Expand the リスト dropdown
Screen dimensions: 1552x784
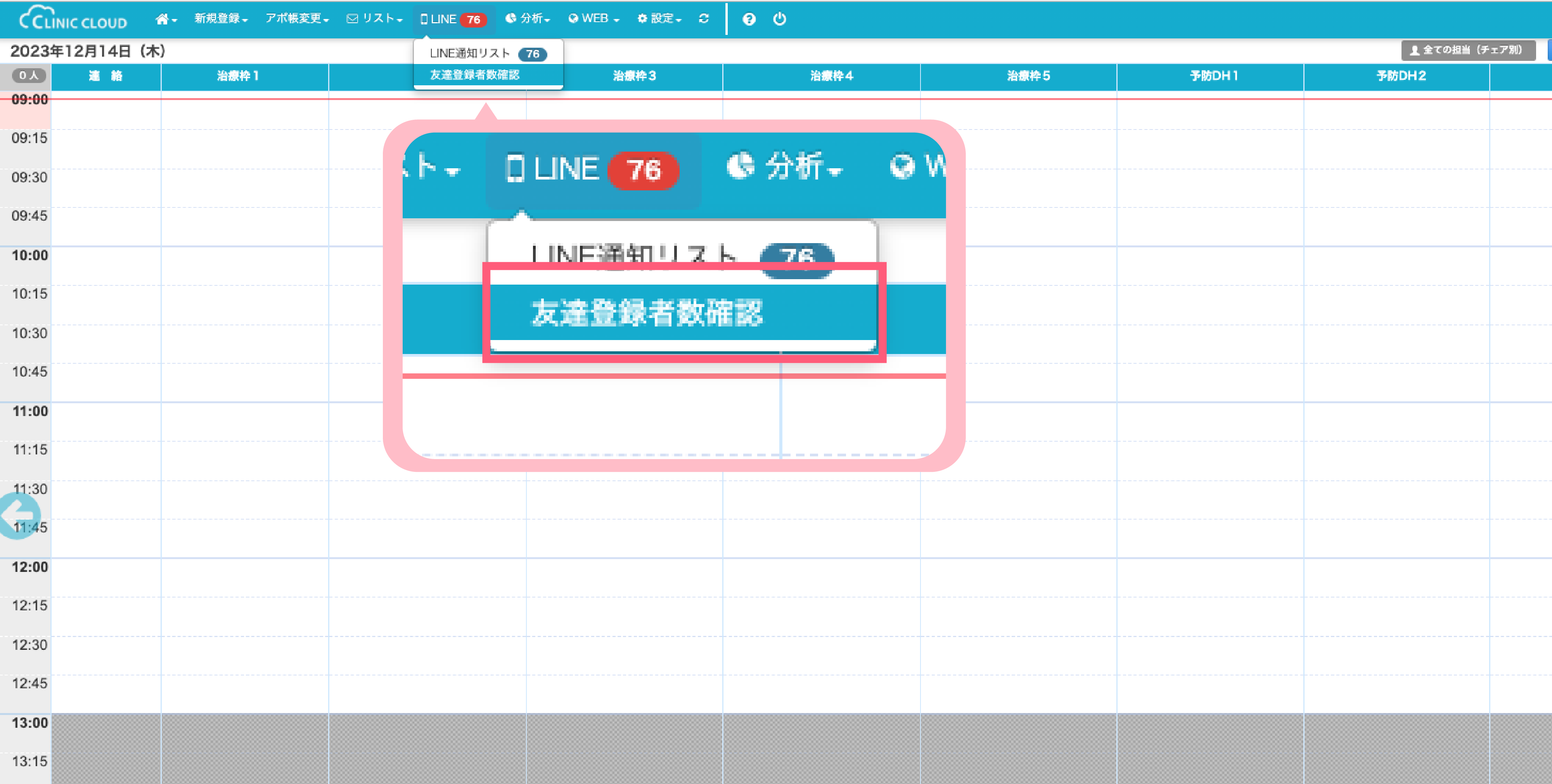coord(374,19)
